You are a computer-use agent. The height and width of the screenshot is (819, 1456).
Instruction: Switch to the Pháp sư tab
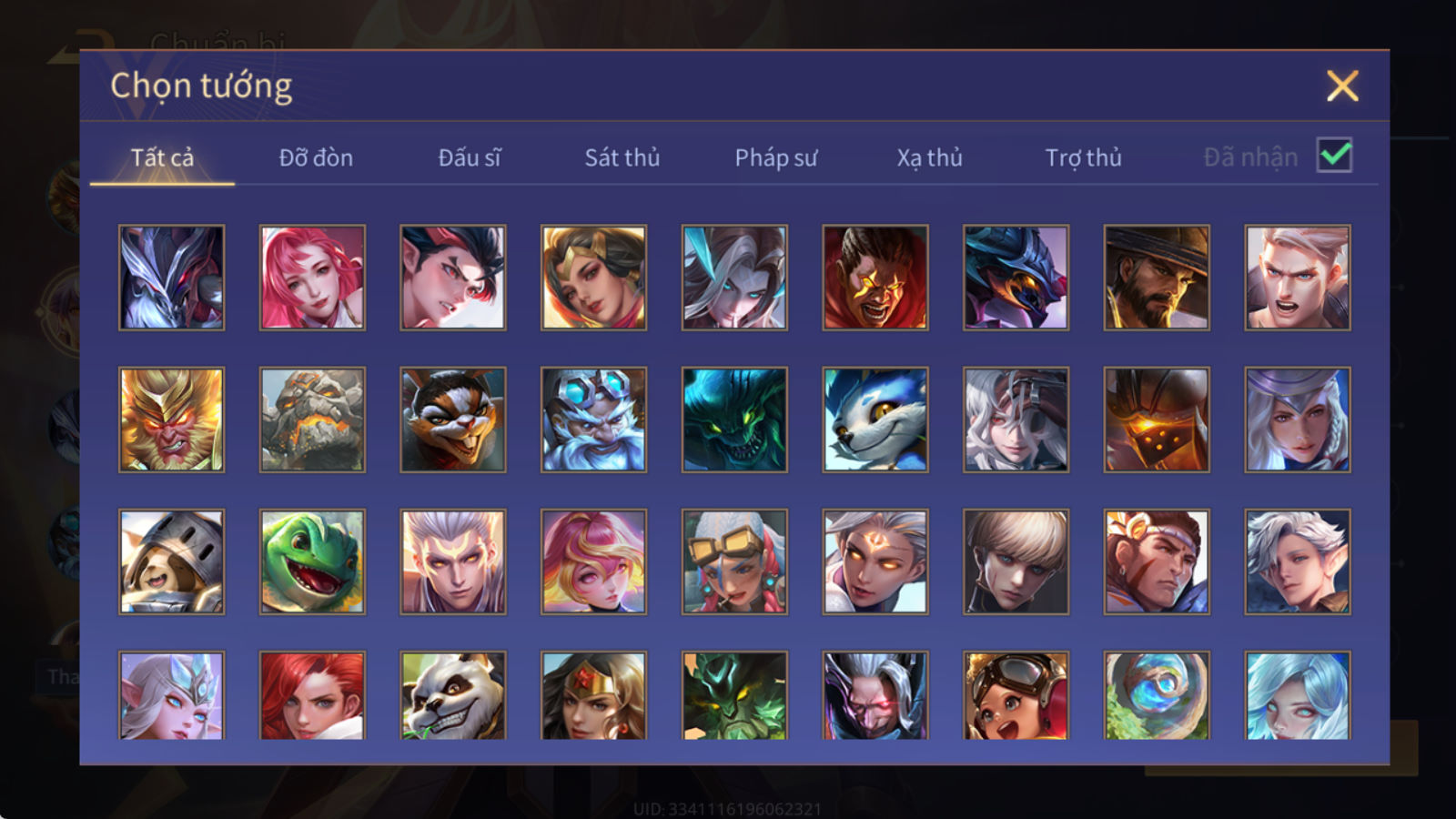point(775,157)
